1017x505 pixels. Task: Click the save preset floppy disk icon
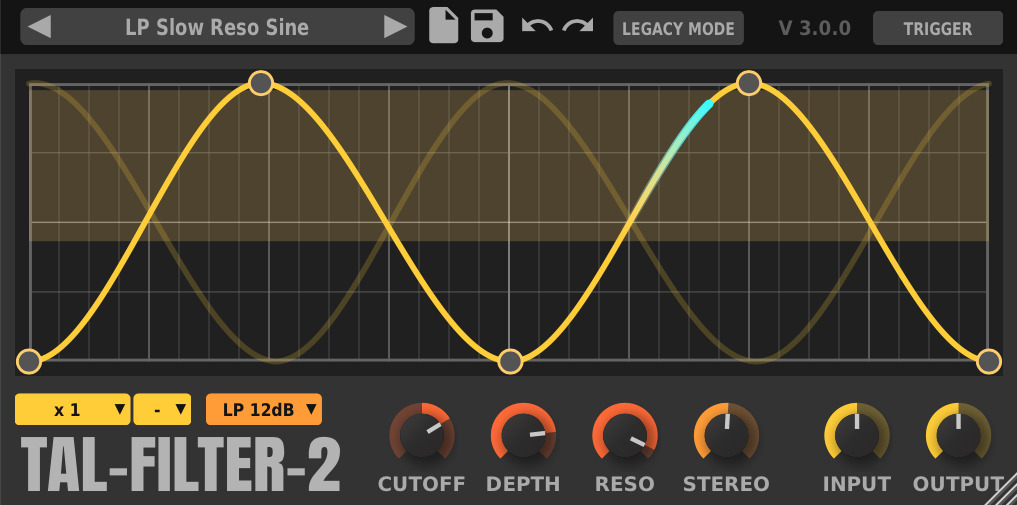pos(487,26)
